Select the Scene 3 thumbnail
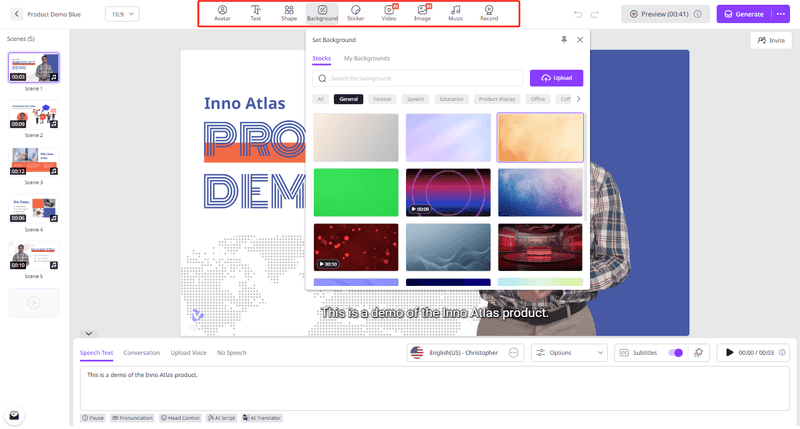800x429 pixels. tap(34, 162)
